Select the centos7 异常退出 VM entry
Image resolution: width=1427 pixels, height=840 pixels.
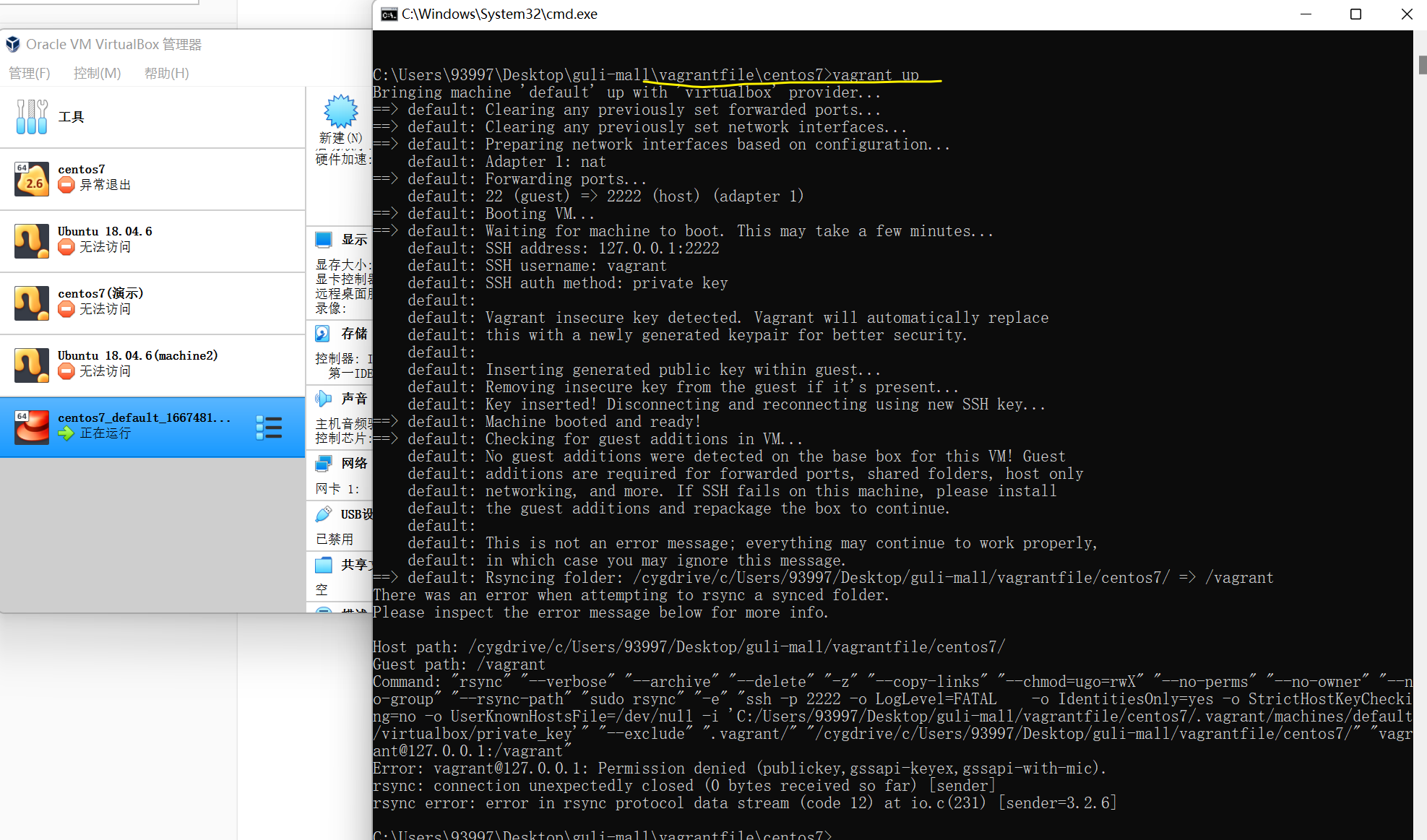coord(152,179)
